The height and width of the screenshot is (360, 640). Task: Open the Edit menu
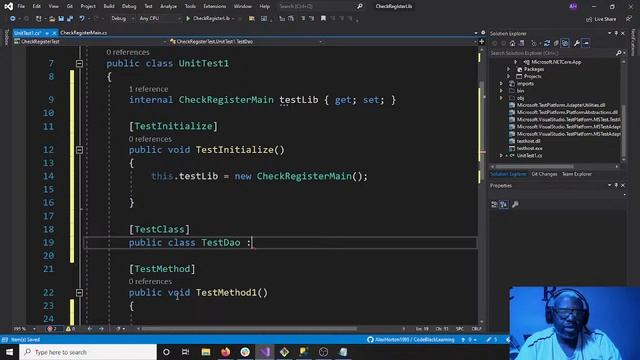tap(37, 7)
